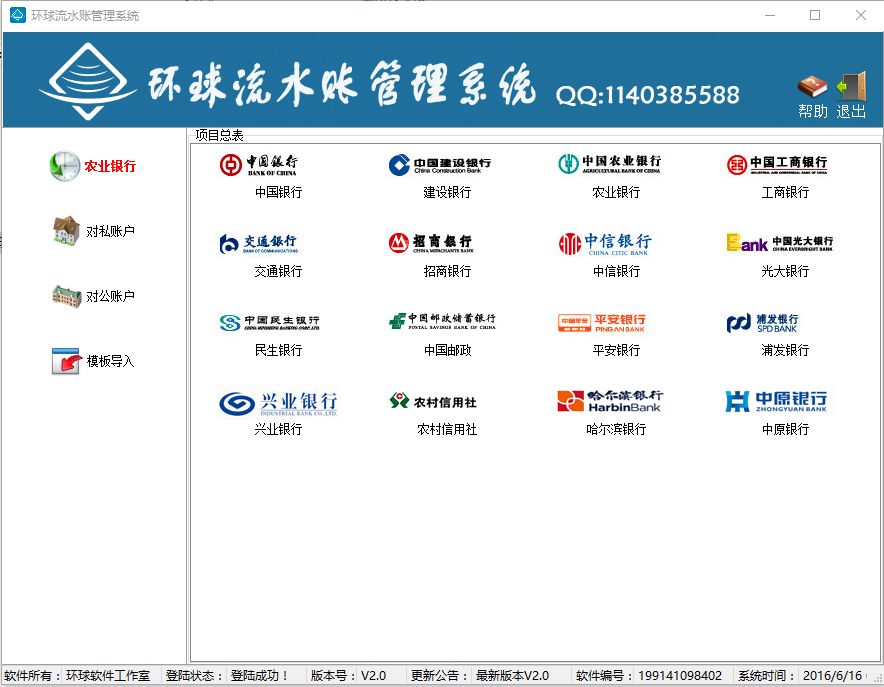Image resolution: width=884 pixels, height=687 pixels.
Task: Open 对私账户 house icon in sidebar
Action: coord(66,231)
